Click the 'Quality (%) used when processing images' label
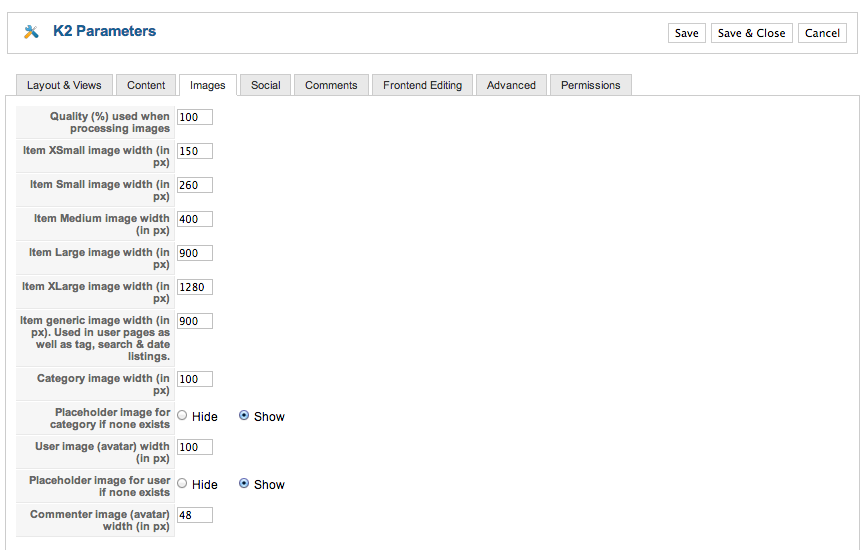Screen dimensions: 865x550 pyautogui.click(x=110, y=122)
